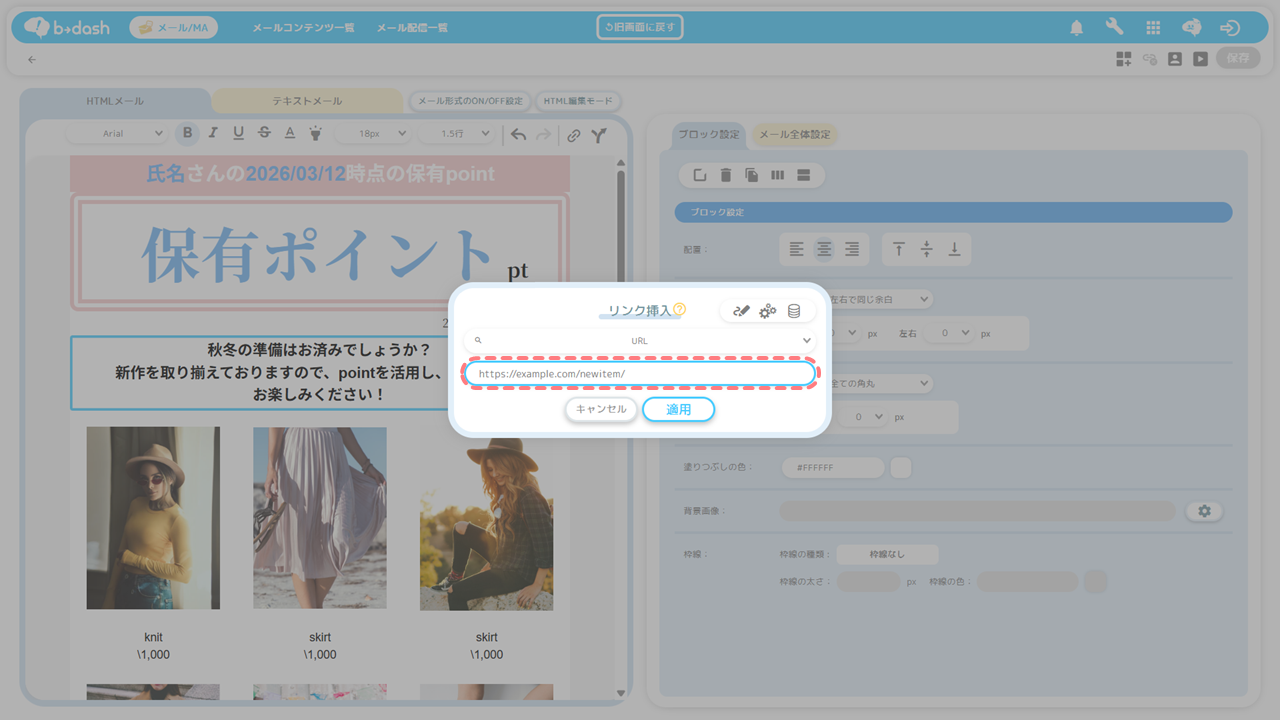Click the highlighter marker icon in text toolbar
This screenshot has height=720, width=1280.
coord(315,134)
